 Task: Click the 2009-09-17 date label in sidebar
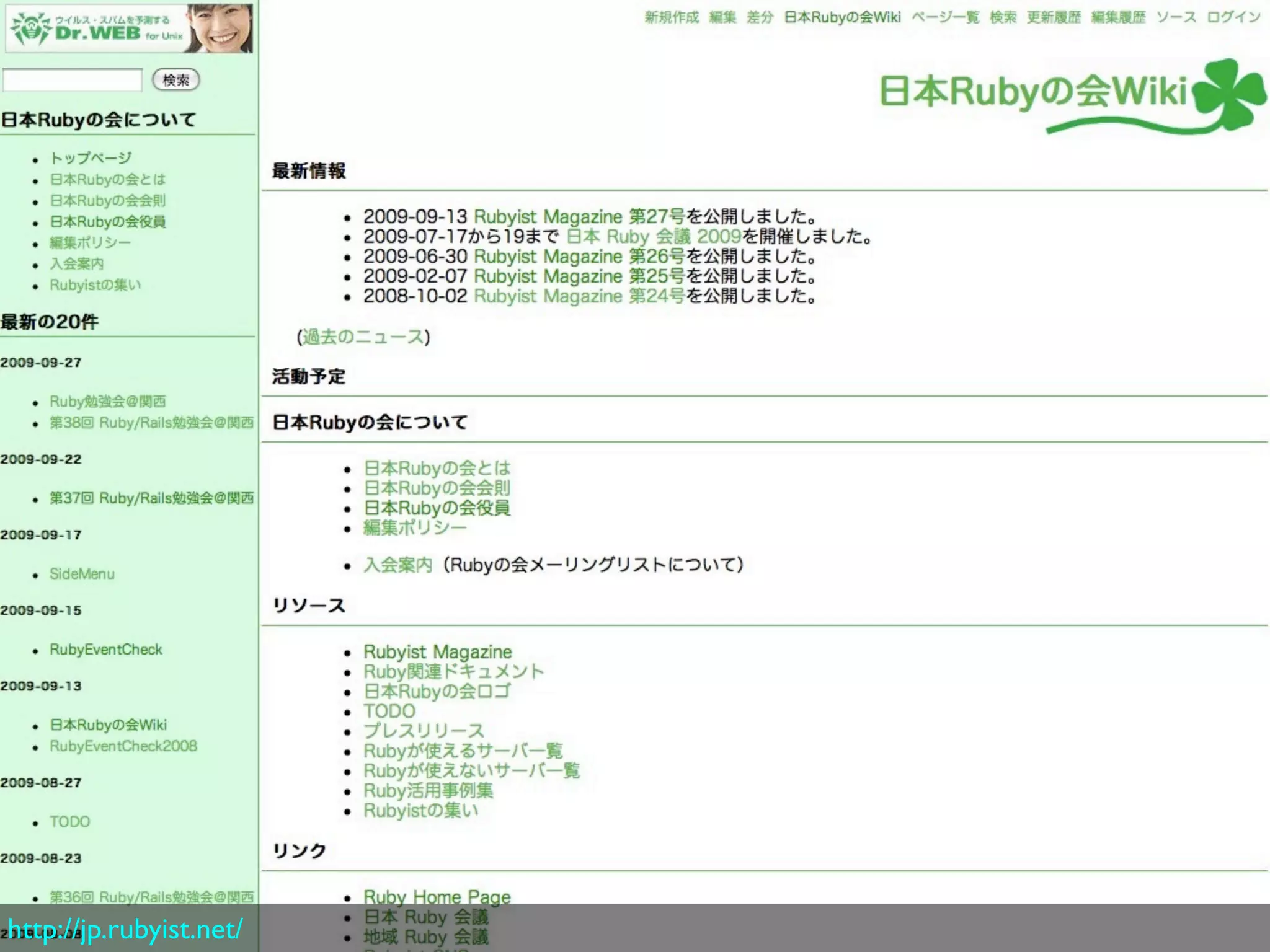pos(41,535)
